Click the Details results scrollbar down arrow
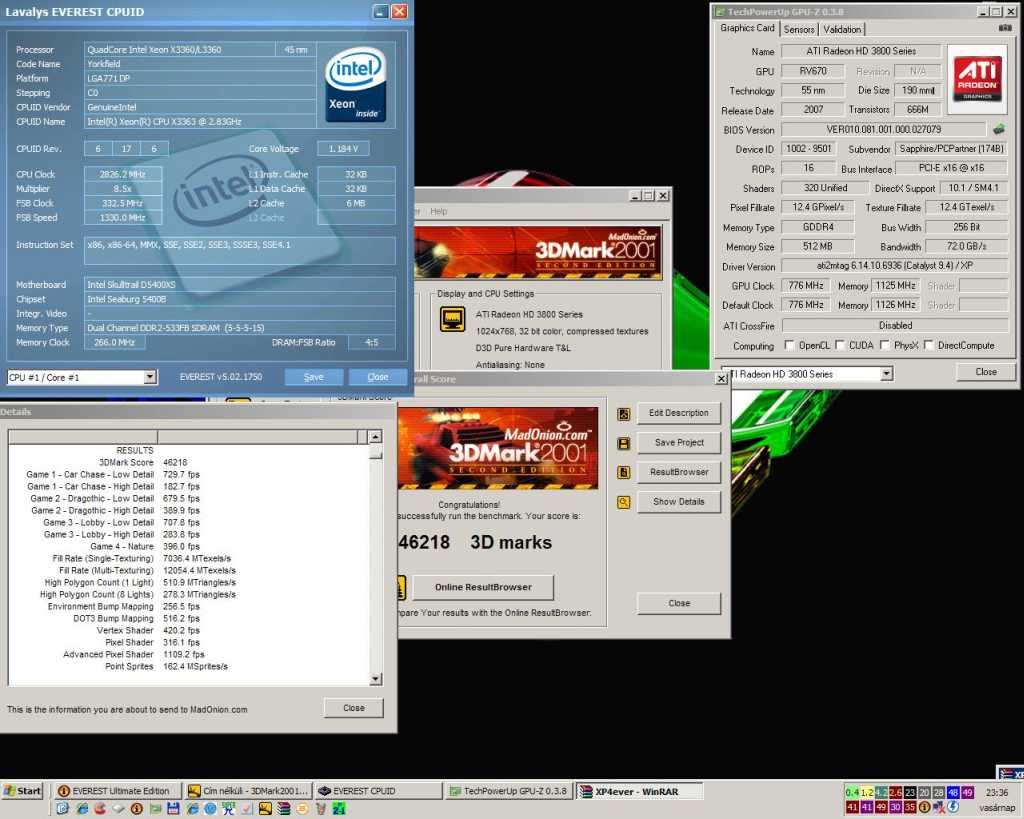 pos(375,679)
